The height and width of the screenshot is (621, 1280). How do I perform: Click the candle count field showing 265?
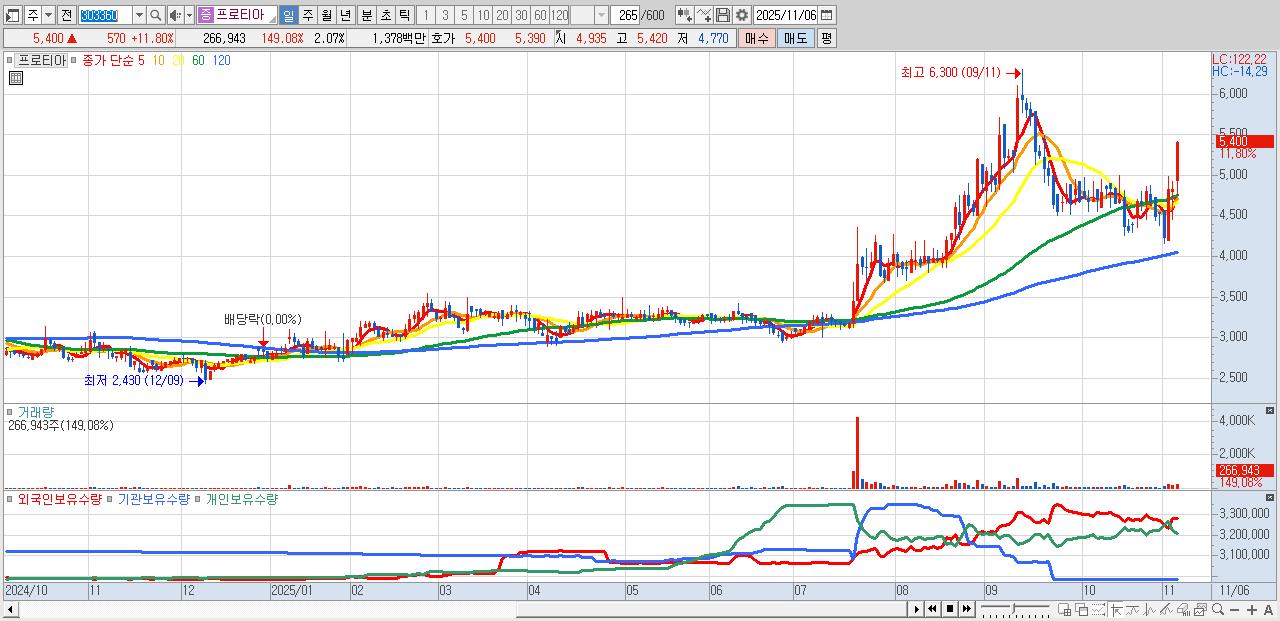pyautogui.click(x=627, y=15)
